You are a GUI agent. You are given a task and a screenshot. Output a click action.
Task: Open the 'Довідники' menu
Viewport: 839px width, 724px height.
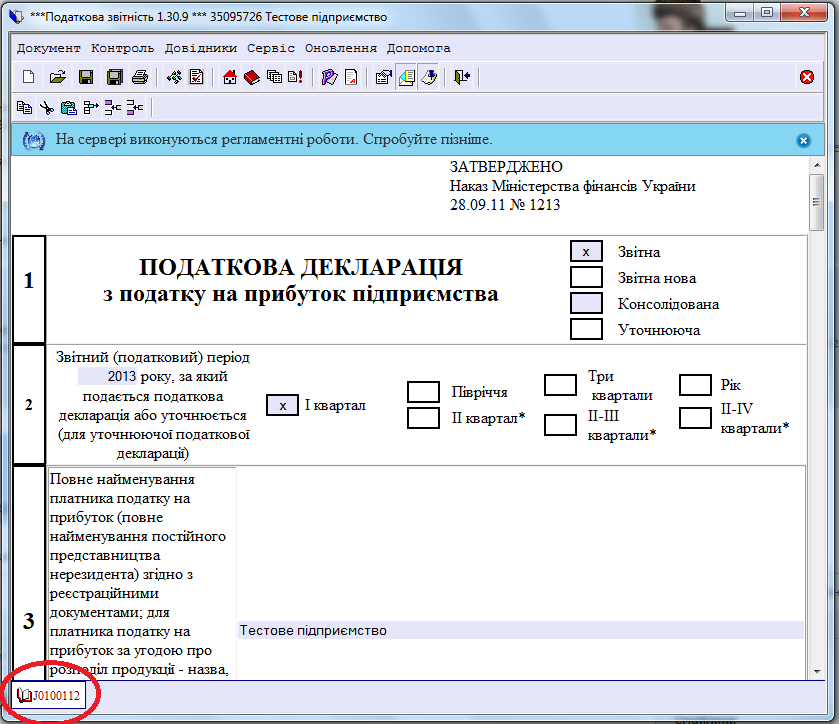tap(200, 47)
